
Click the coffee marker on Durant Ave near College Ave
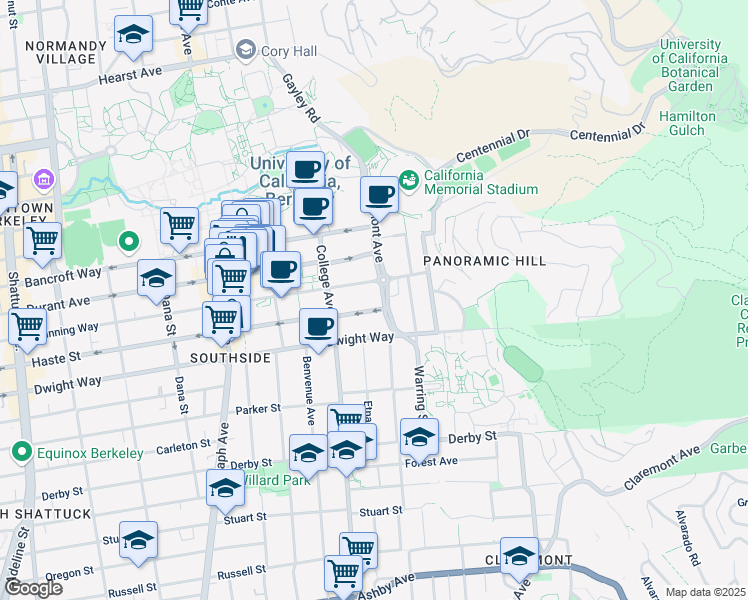(x=281, y=272)
